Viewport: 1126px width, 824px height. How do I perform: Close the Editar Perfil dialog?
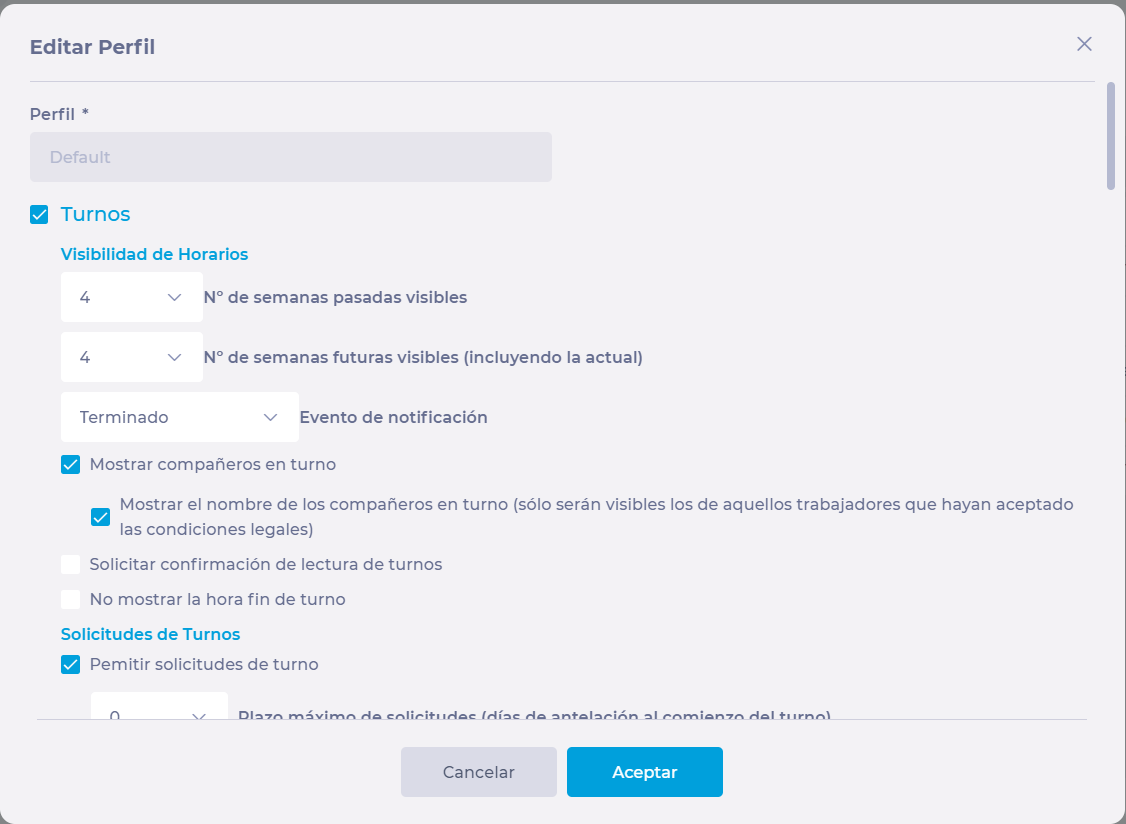point(1084,44)
